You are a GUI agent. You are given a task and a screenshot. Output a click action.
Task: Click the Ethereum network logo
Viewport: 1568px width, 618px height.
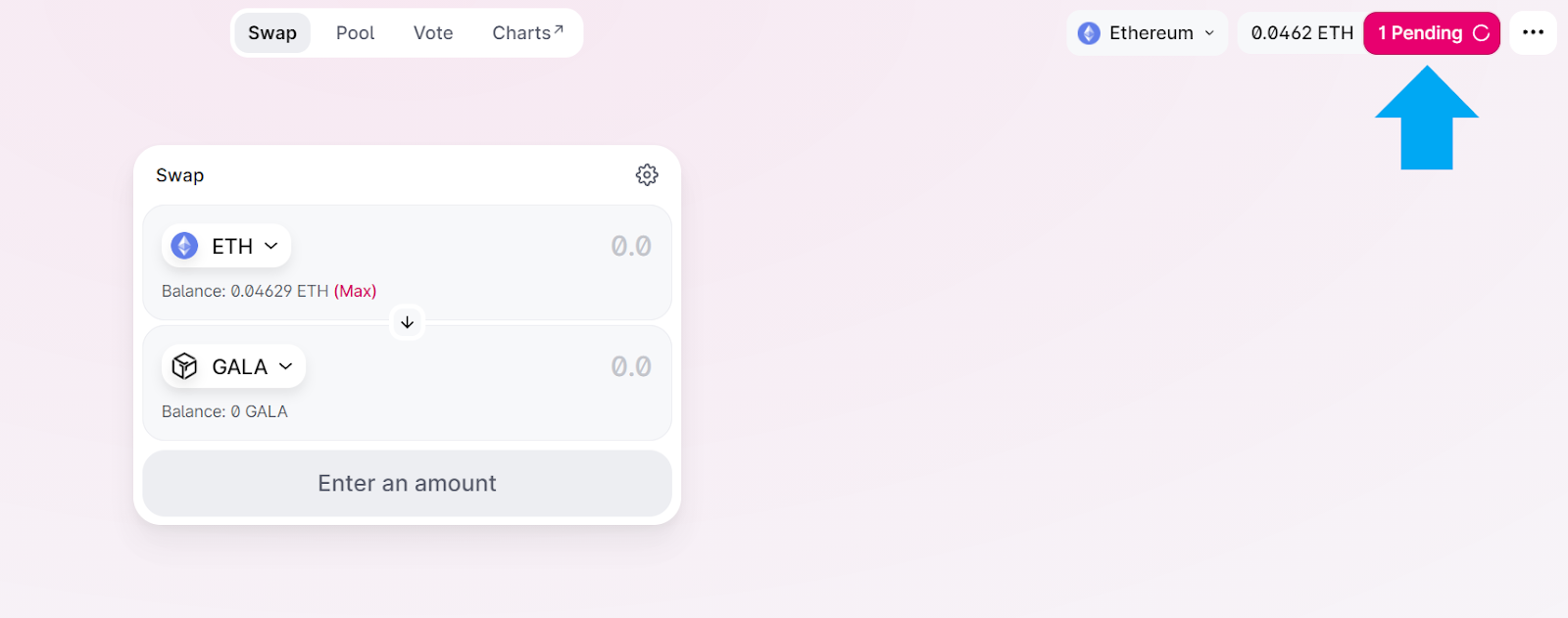pyautogui.click(x=1089, y=33)
